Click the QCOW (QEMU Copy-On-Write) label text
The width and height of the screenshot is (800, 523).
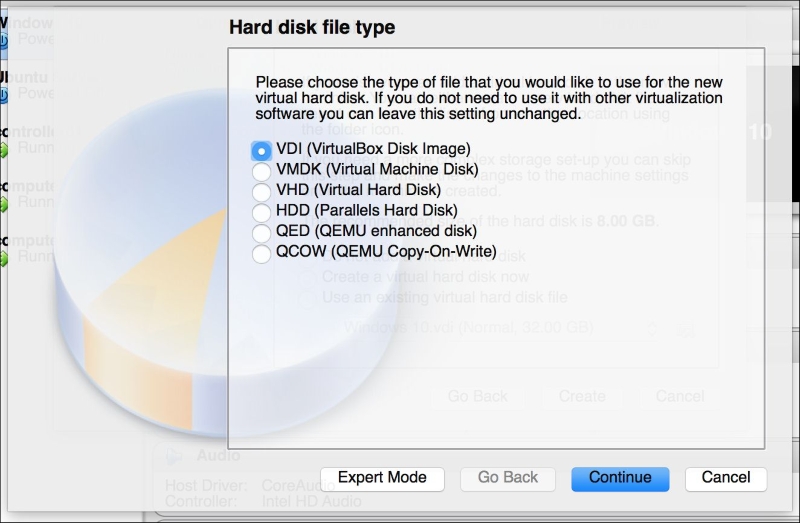386,252
